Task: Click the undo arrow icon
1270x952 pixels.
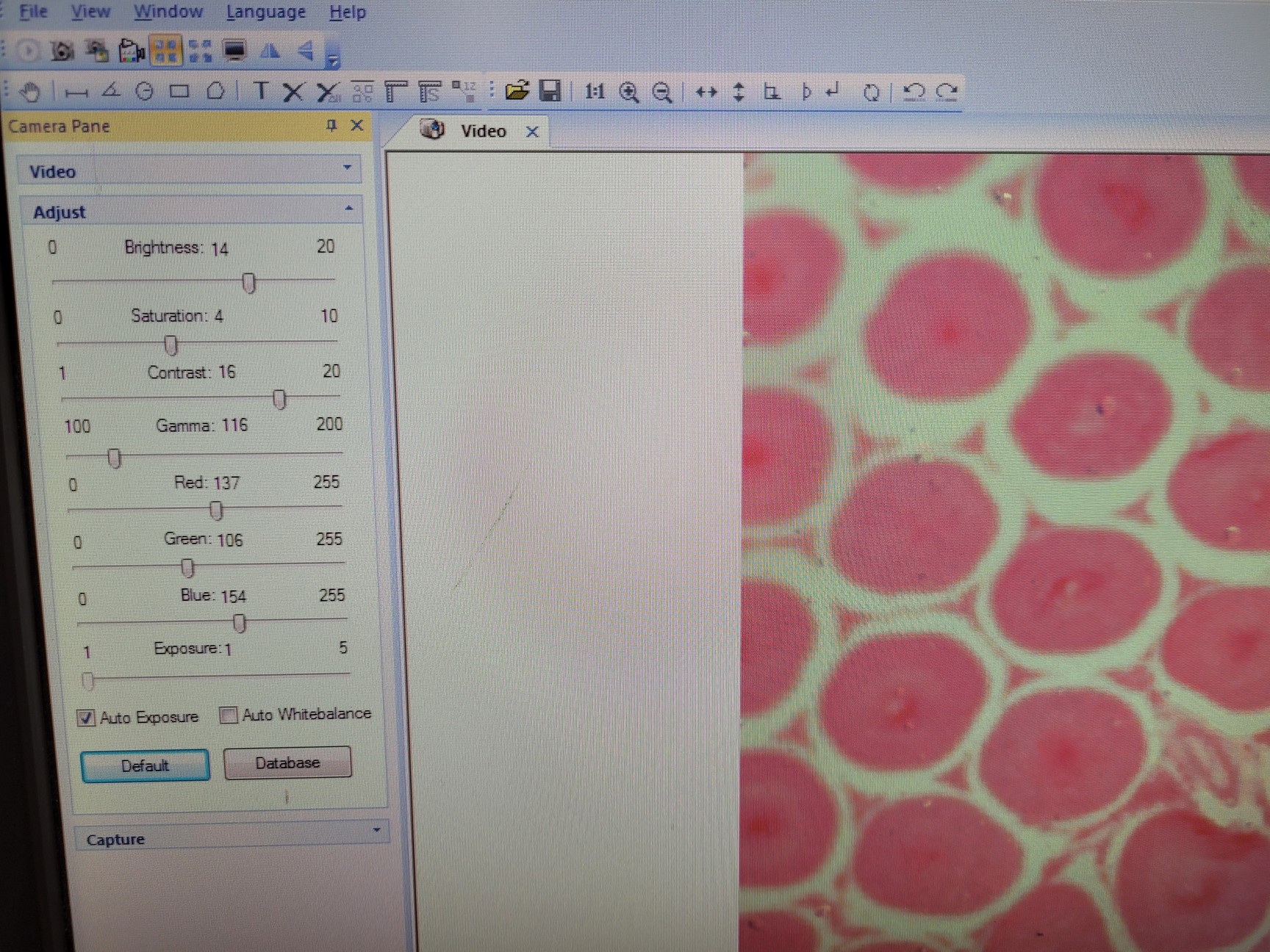Action: [x=914, y=92]
